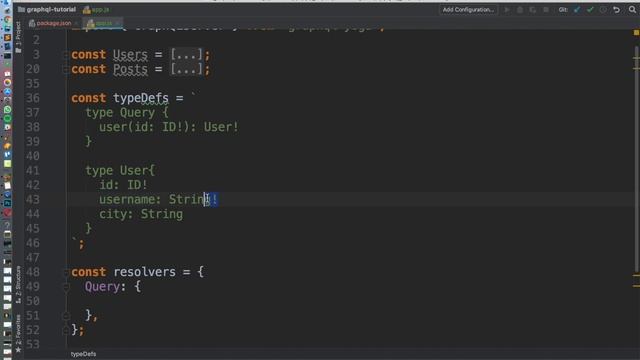Open the App Store dock icon
Screen dimensions: 640x360
click(7, 91)
